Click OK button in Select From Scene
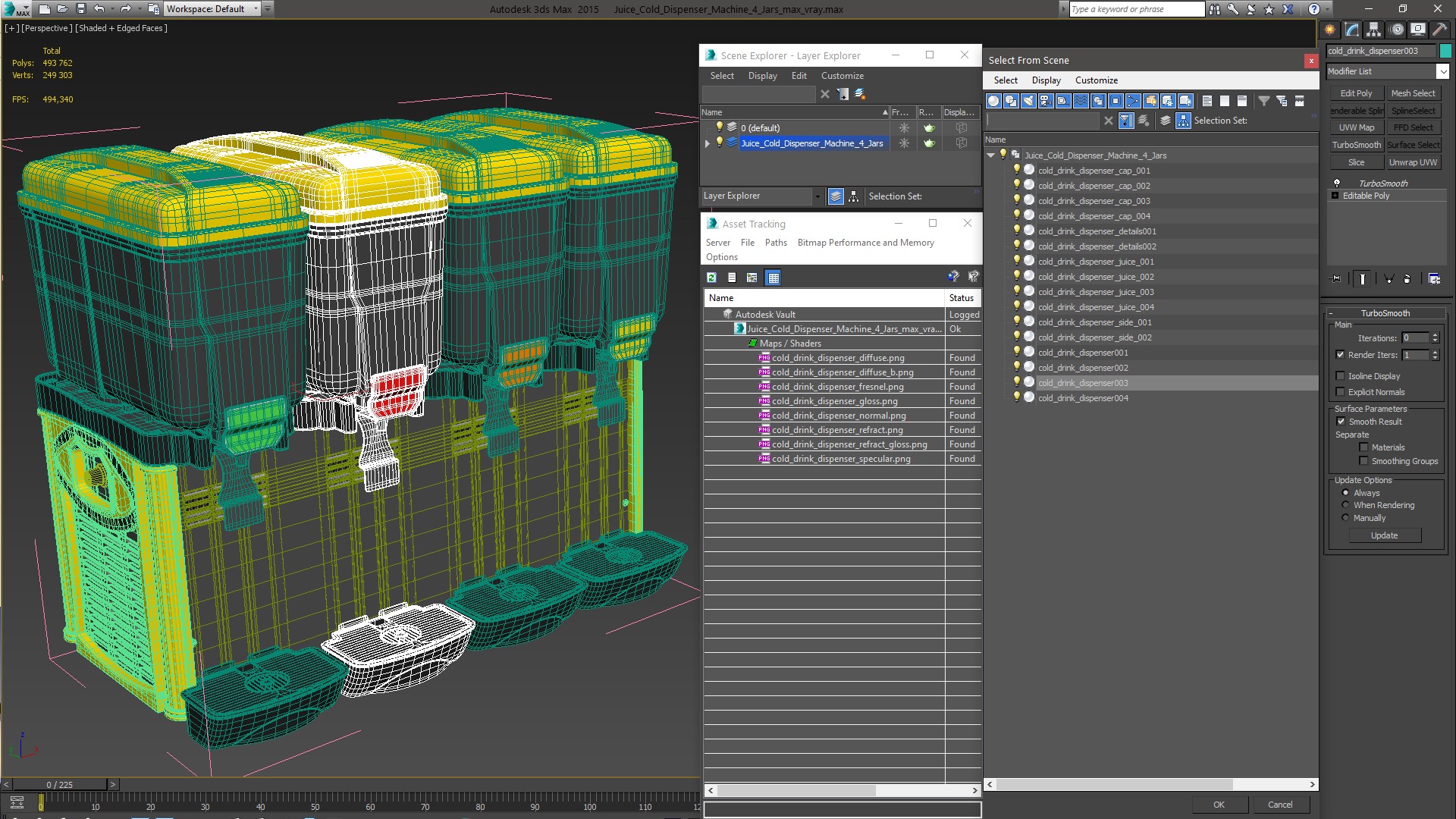Image resolution: width=1456 pixels, height=819 pixels. coord(1218,803)
